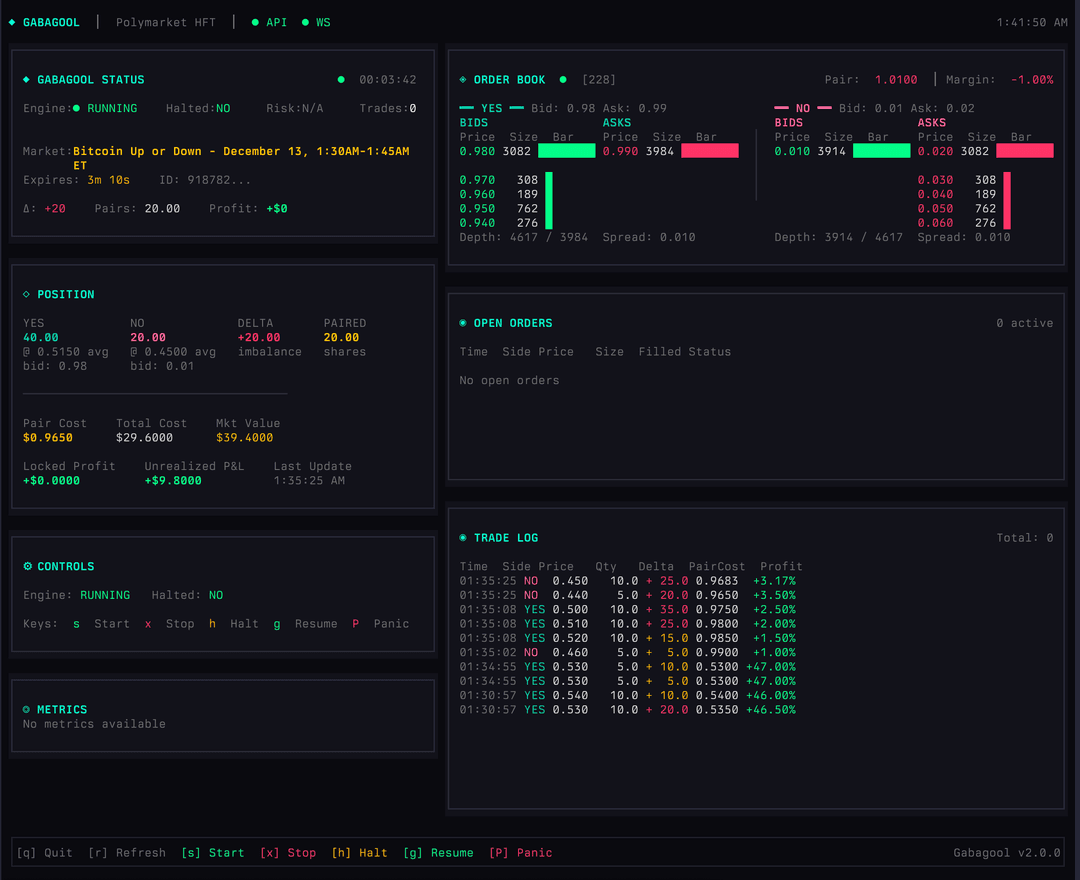
Task: Click the Bitcoin Up or Down market title
Action: point(241,158)
